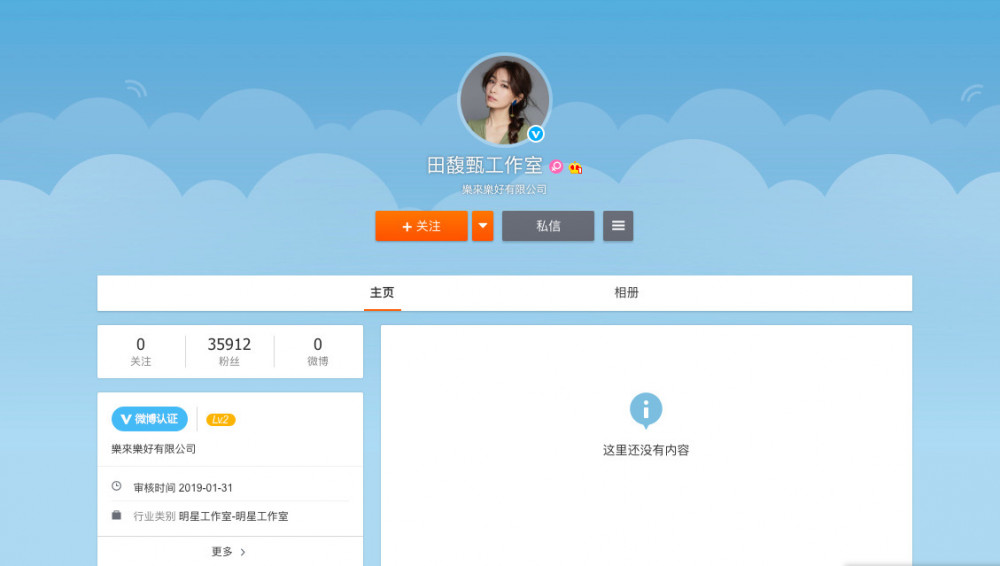Switch to the 主页 tab
The image size is (1000, 566).
[382, 293]
